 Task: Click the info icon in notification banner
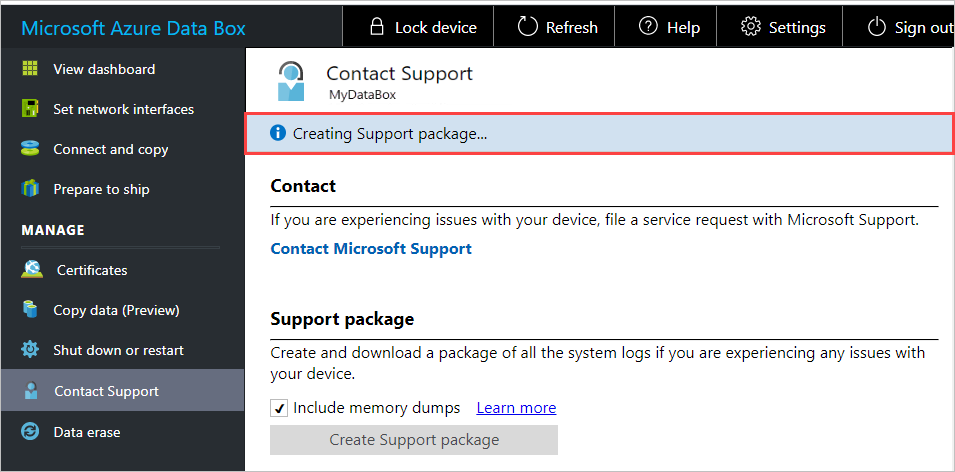pos(278,133)
